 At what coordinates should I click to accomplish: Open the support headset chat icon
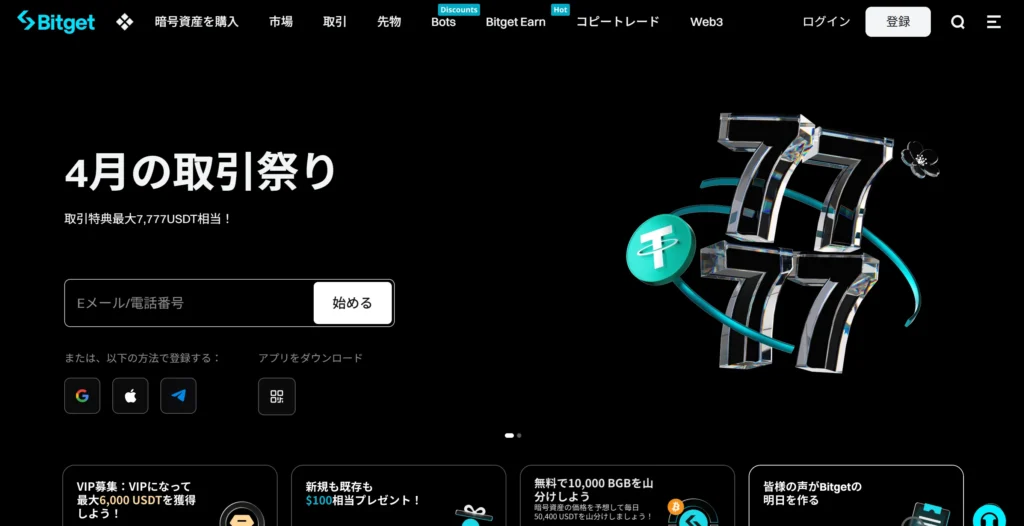point(989,516)
